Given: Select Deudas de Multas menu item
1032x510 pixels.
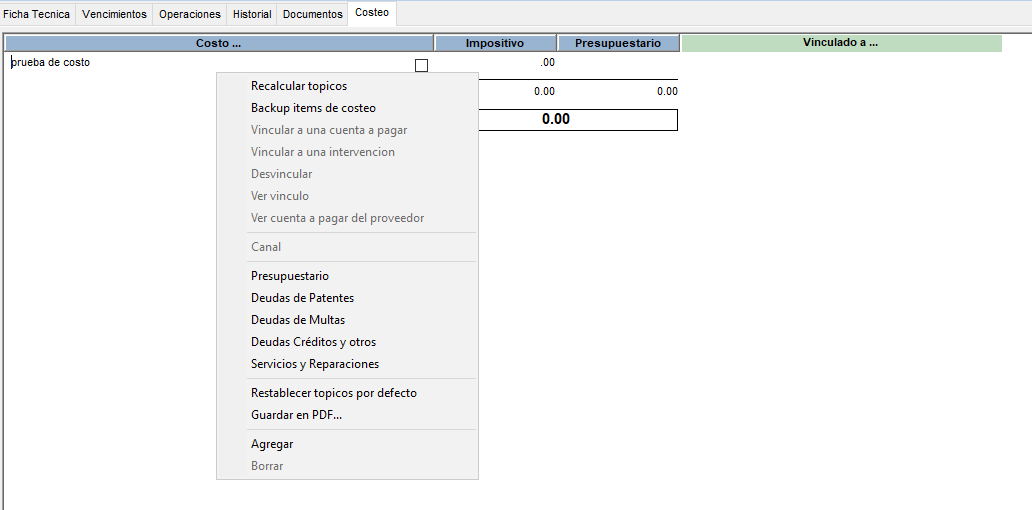Looking at the screenshot, I should point(298,320).
